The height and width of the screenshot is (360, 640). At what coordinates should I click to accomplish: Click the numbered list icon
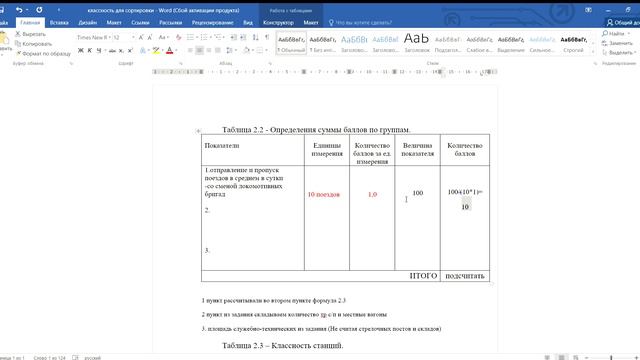tap(204, 37)
